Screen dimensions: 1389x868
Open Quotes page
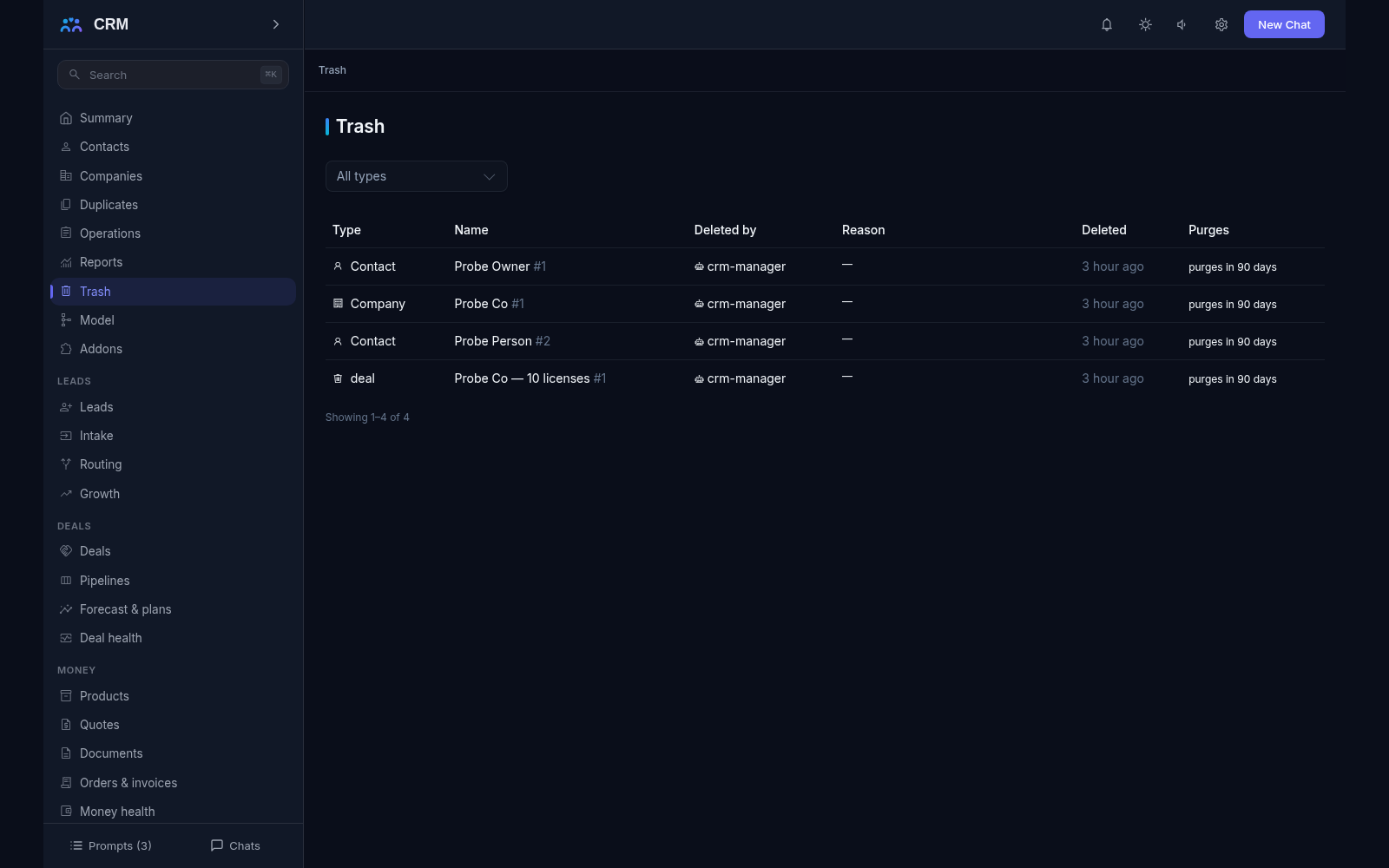[174, 725]
